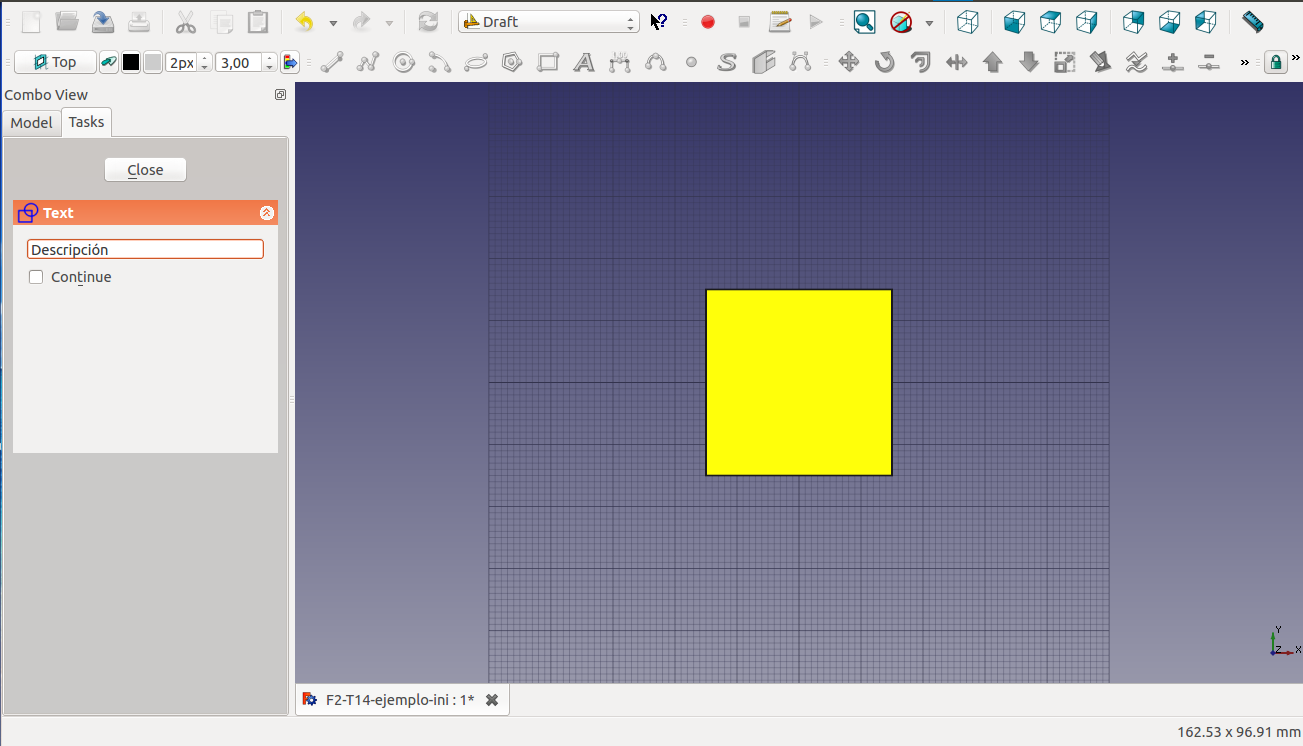The image size is (1303, 746).
Task: Open the Draft workbench dropdown
Action: coord(548,22)
